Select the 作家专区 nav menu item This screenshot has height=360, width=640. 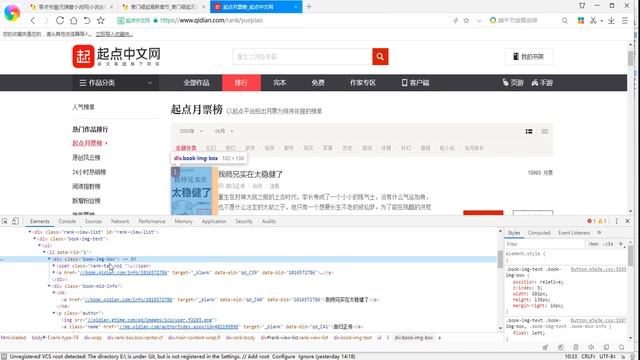362,83
